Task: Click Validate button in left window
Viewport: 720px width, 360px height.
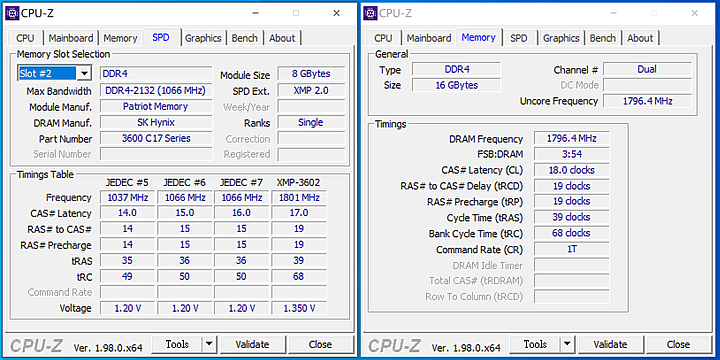Action: tap(252, 344)
